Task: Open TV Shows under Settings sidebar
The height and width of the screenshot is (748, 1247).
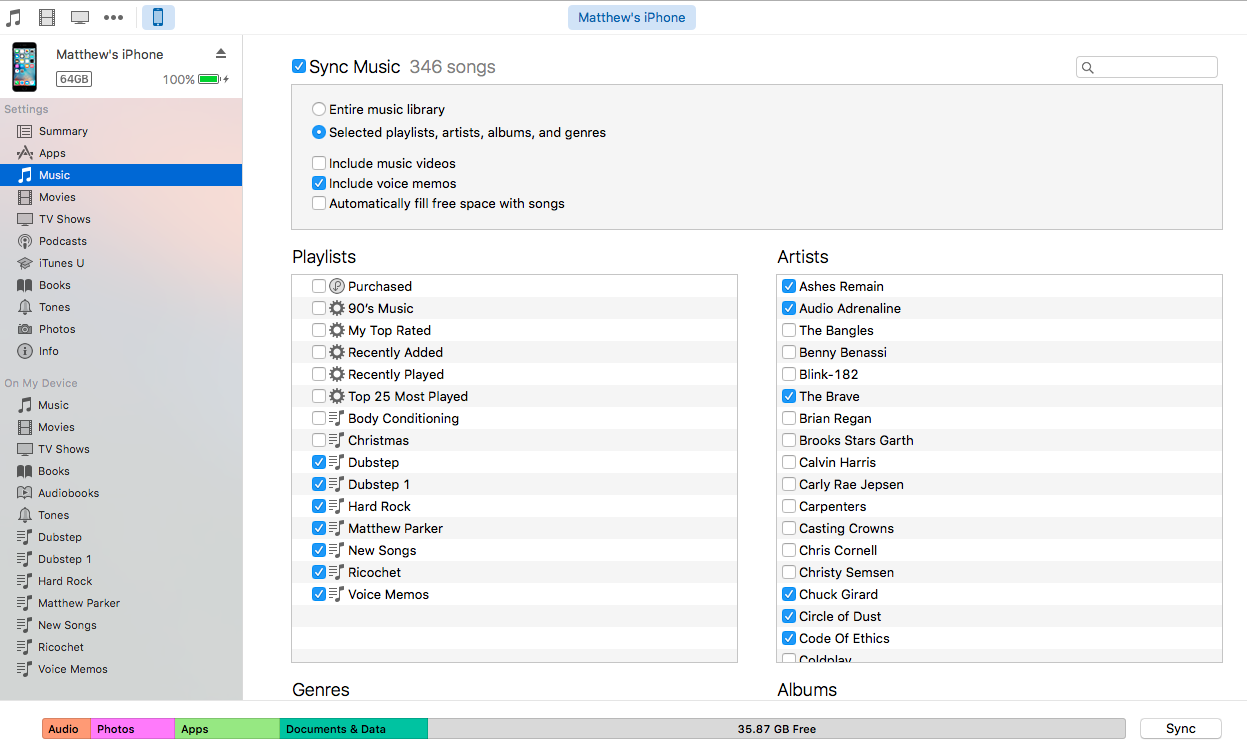Action: pos(121,219)
